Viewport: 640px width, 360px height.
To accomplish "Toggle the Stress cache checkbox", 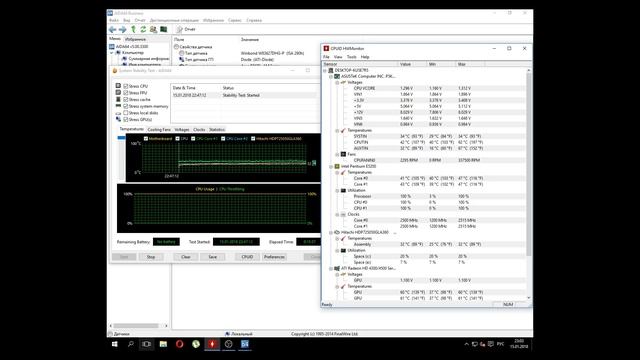I will click(x=126, y=99).
